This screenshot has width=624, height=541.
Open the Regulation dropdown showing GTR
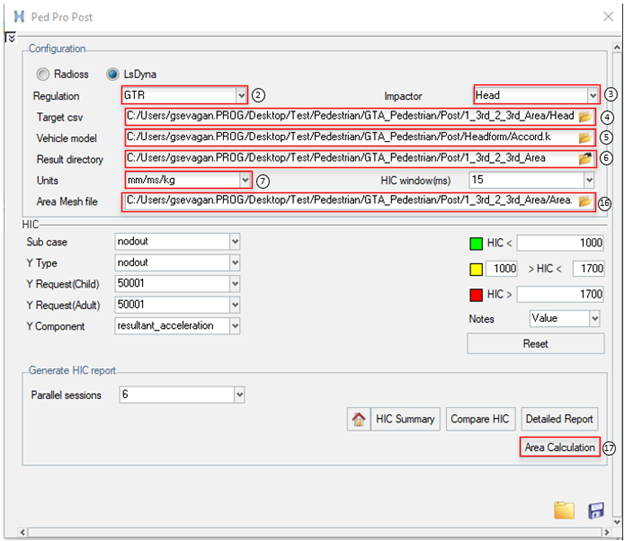pyautogui.click(x=184, y=96)
